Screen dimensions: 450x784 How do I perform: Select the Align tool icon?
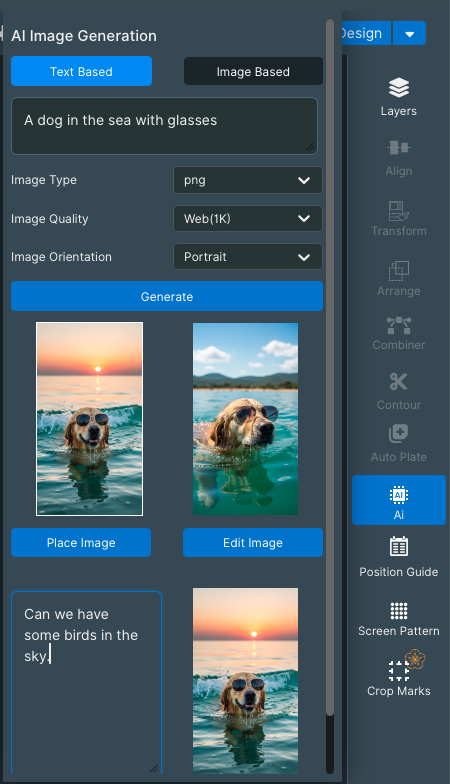[x=398, y=148]
